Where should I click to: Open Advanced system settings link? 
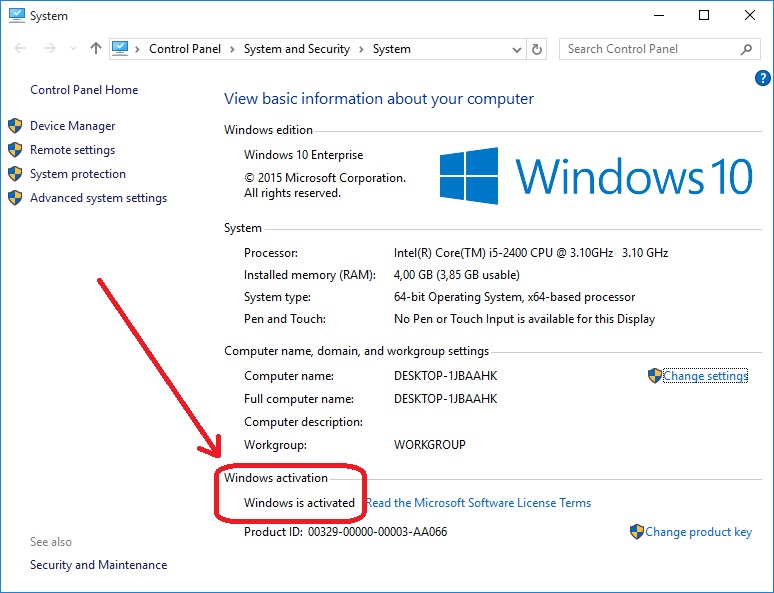point(98,198)
